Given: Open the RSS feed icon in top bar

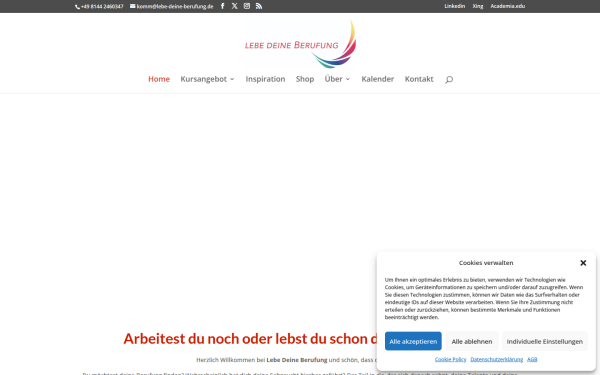Looking at the screenshot, I should coord(259,6).
